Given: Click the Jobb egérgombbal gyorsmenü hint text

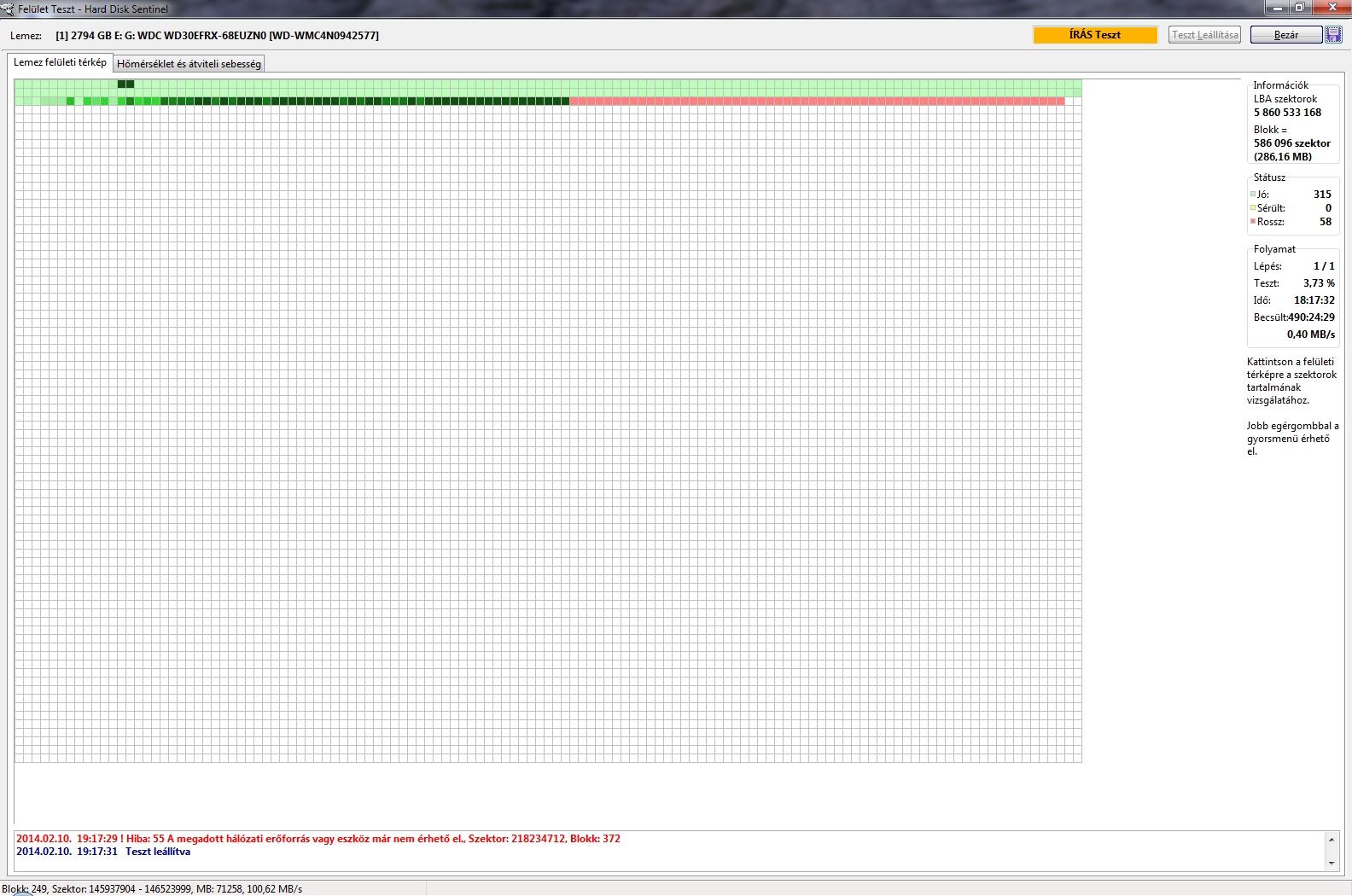Looking at the screenshot, I should point(1292,439).
